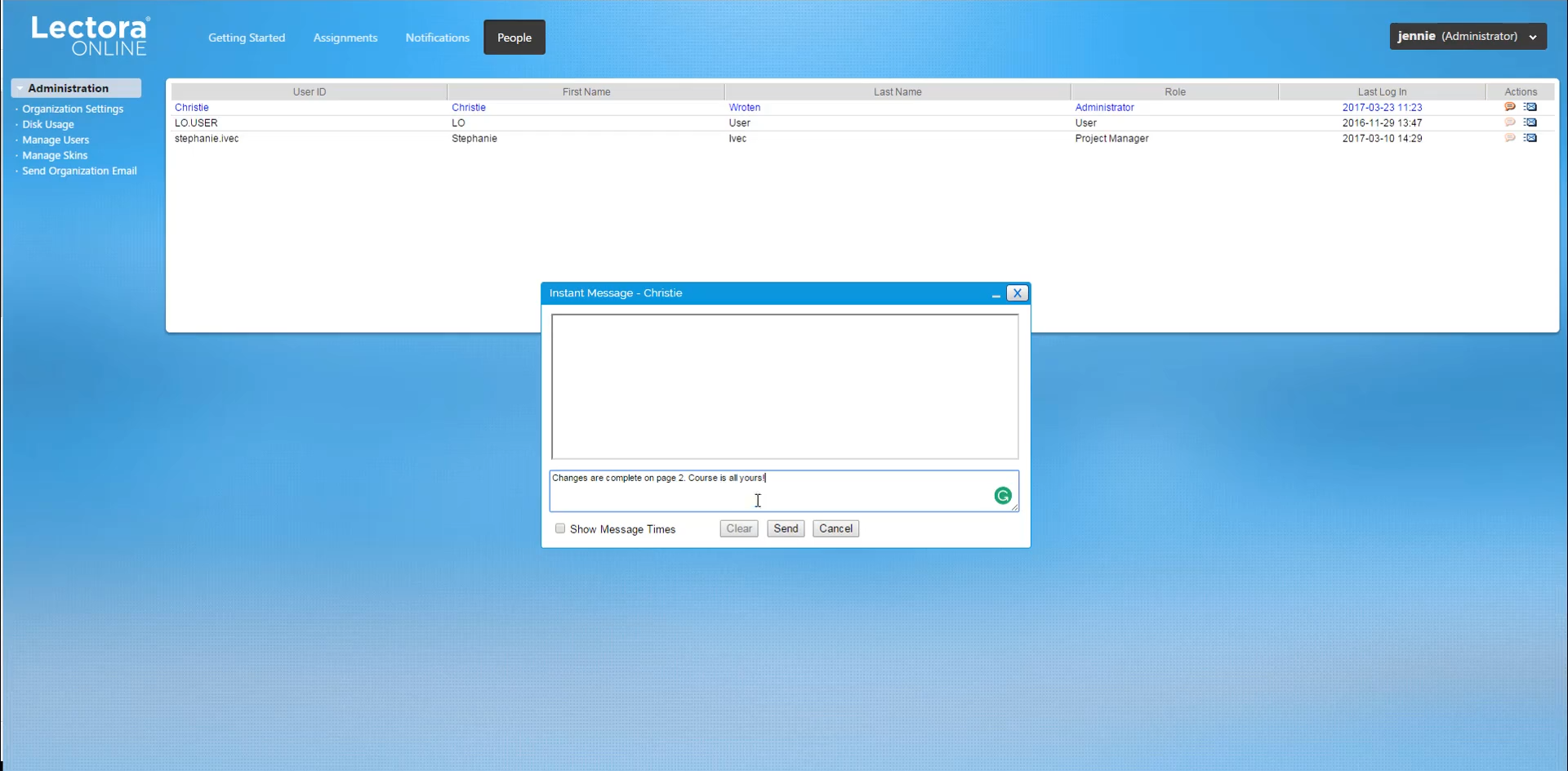Screen dimensions: 1568x771
Task: Click the Lectora Online logo
Action: pyautogui.click(x=90, y=37)
